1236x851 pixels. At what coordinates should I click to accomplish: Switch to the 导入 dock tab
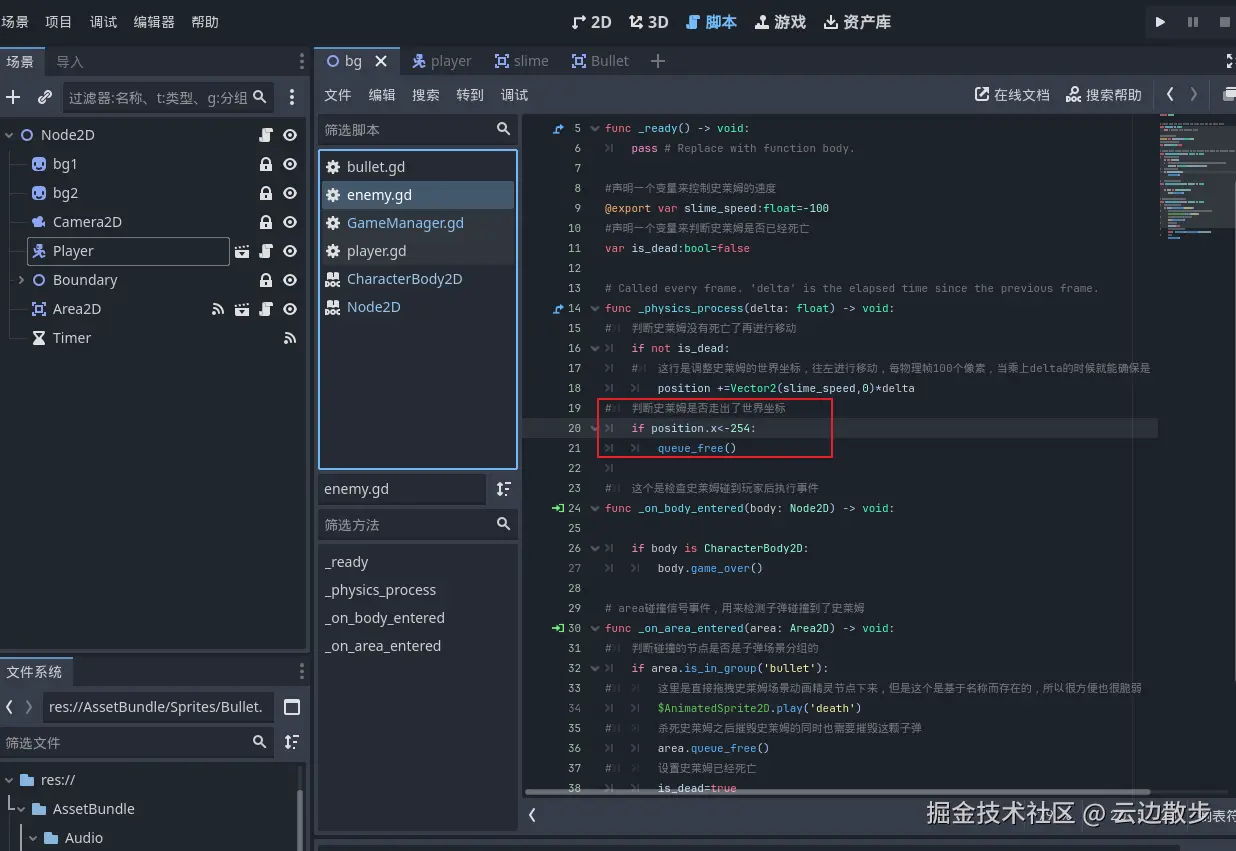pyautogui.click(x=70, y=62)
